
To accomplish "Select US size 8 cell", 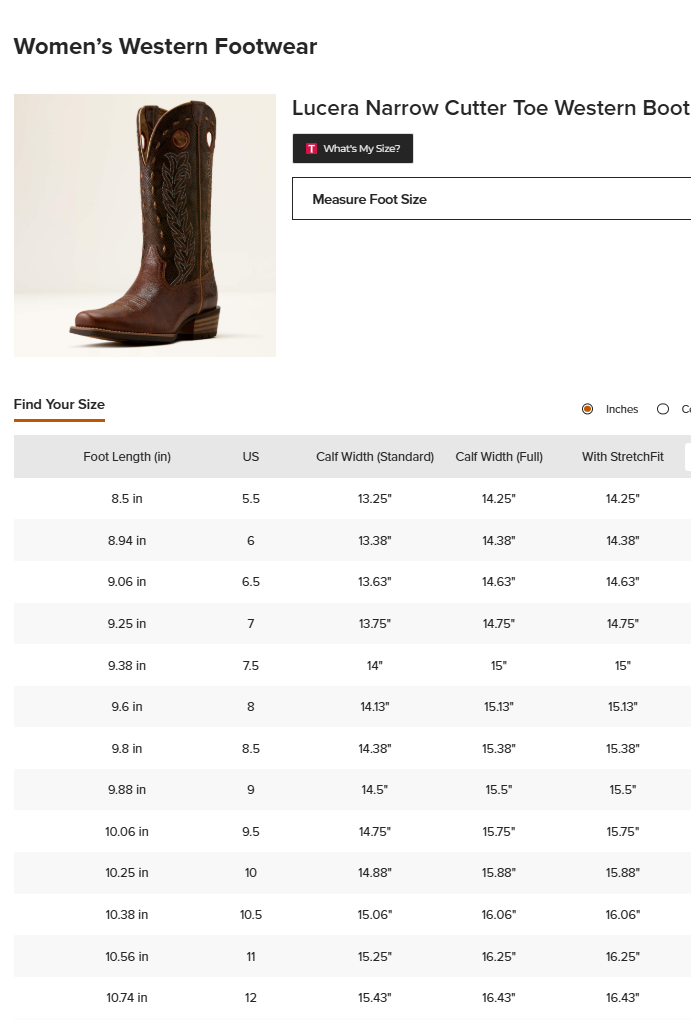I will coord(251,706).
